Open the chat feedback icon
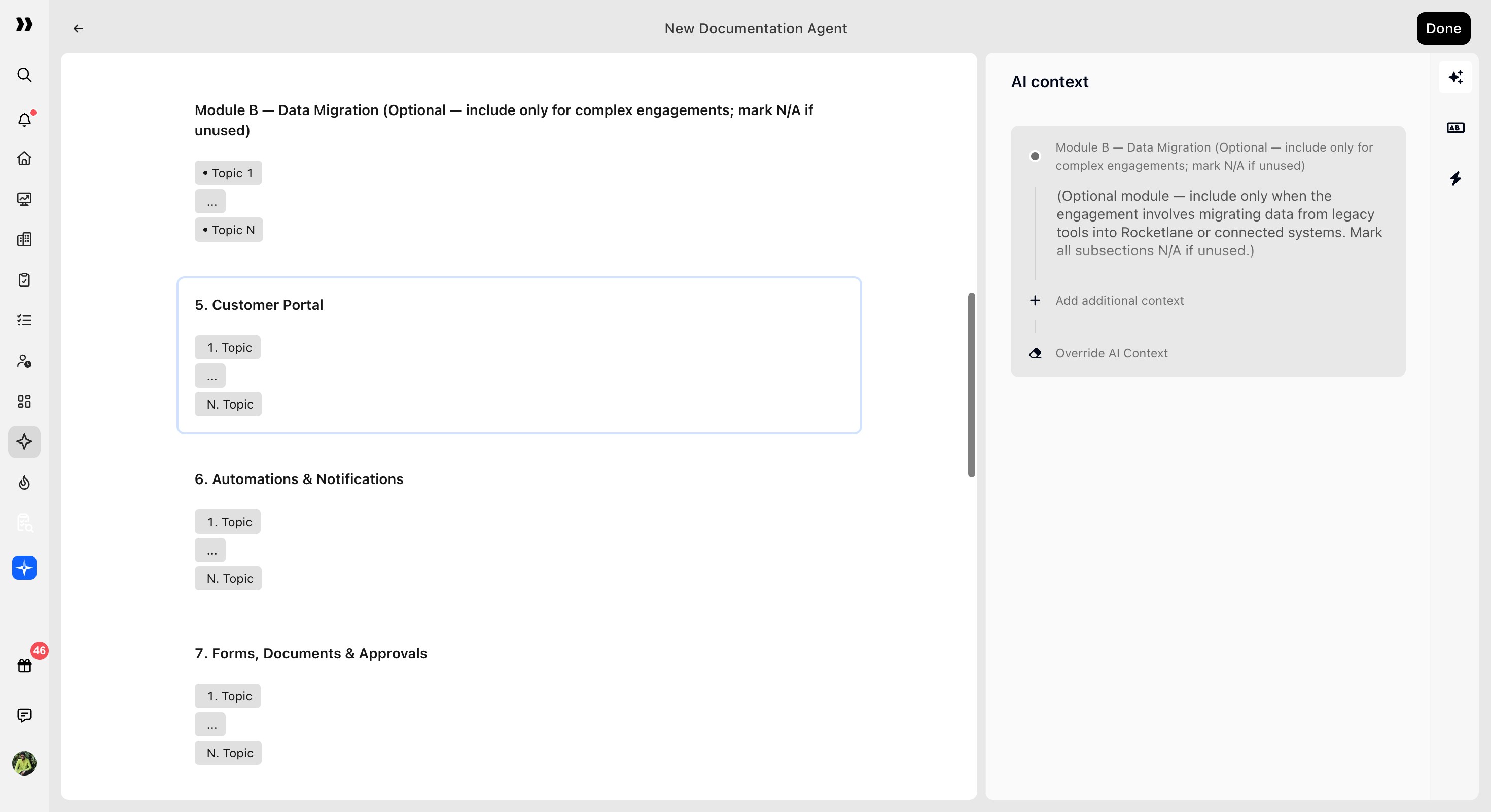 click(x=24, y=715)
